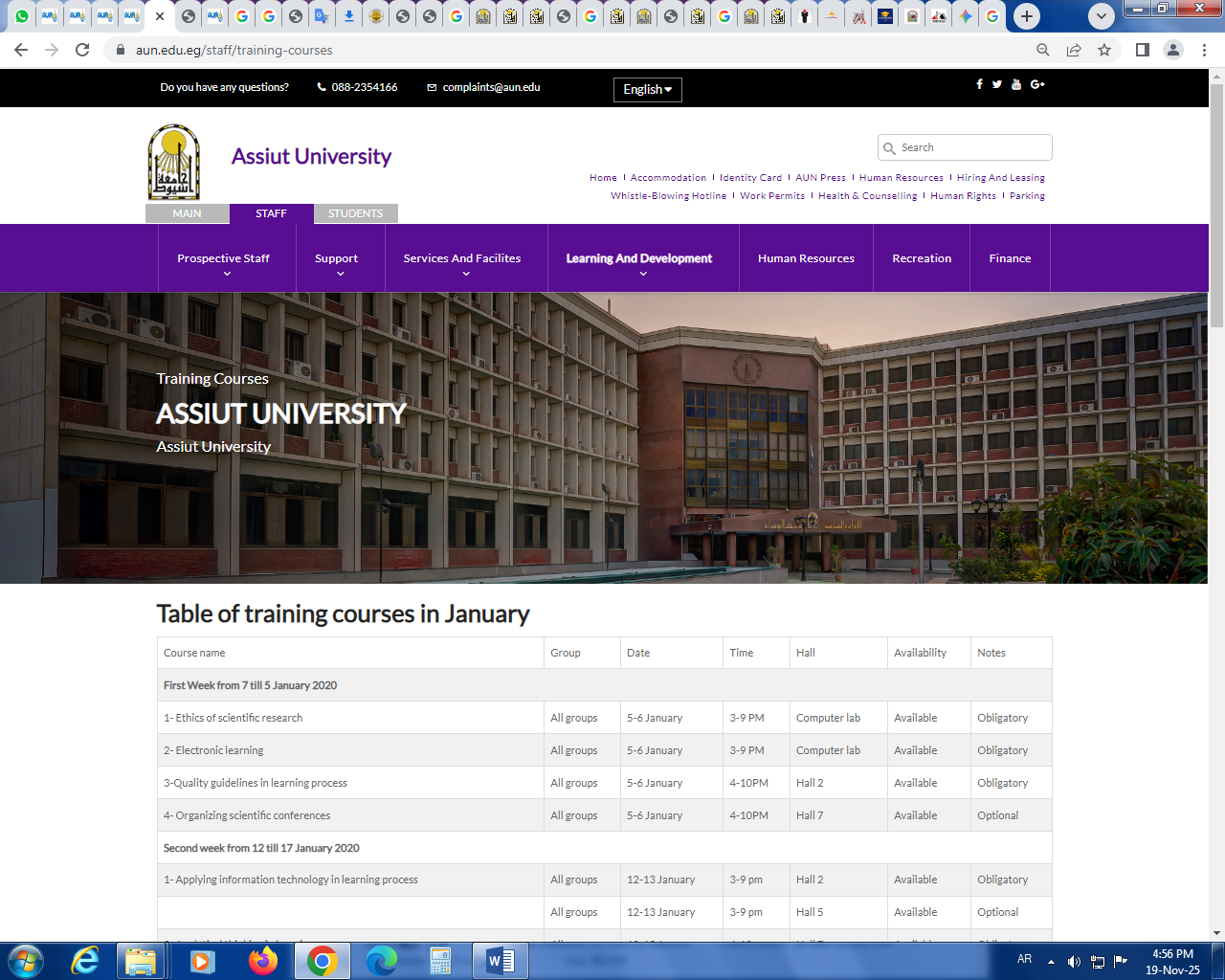Expand Services And Facilites menu
Image resolution: width=1225 pixels, height=980 pixels.
pos(462,259)
